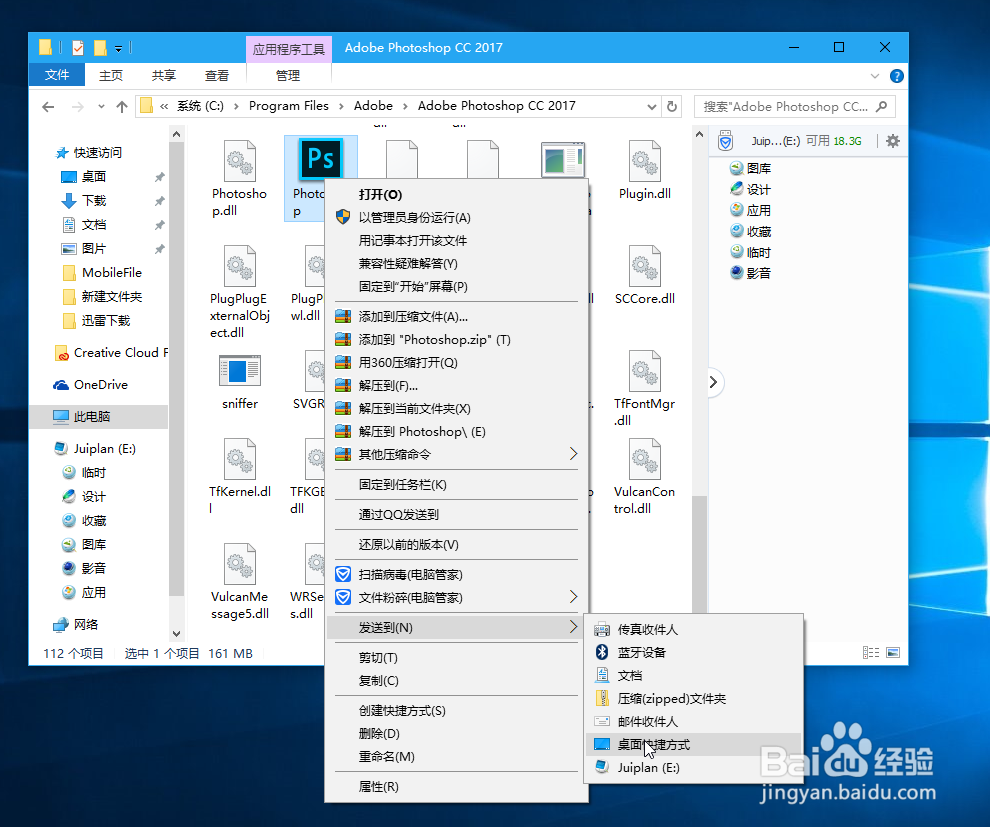Switch to the 主页 ribbon tab

point(111,76)
